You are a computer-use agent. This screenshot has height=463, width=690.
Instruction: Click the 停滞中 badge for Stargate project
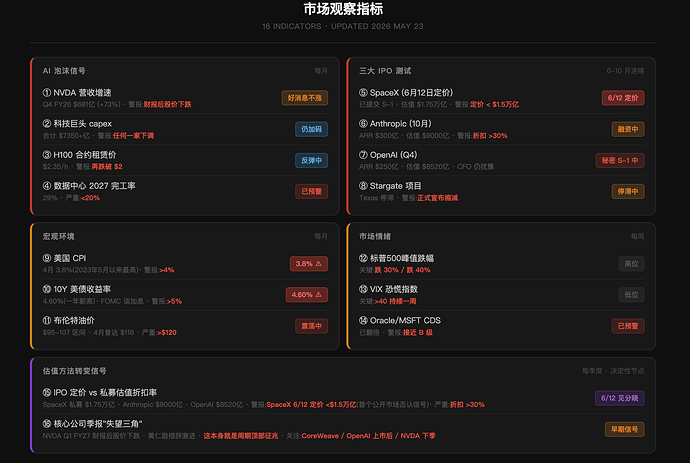click(x=628, y=191)
